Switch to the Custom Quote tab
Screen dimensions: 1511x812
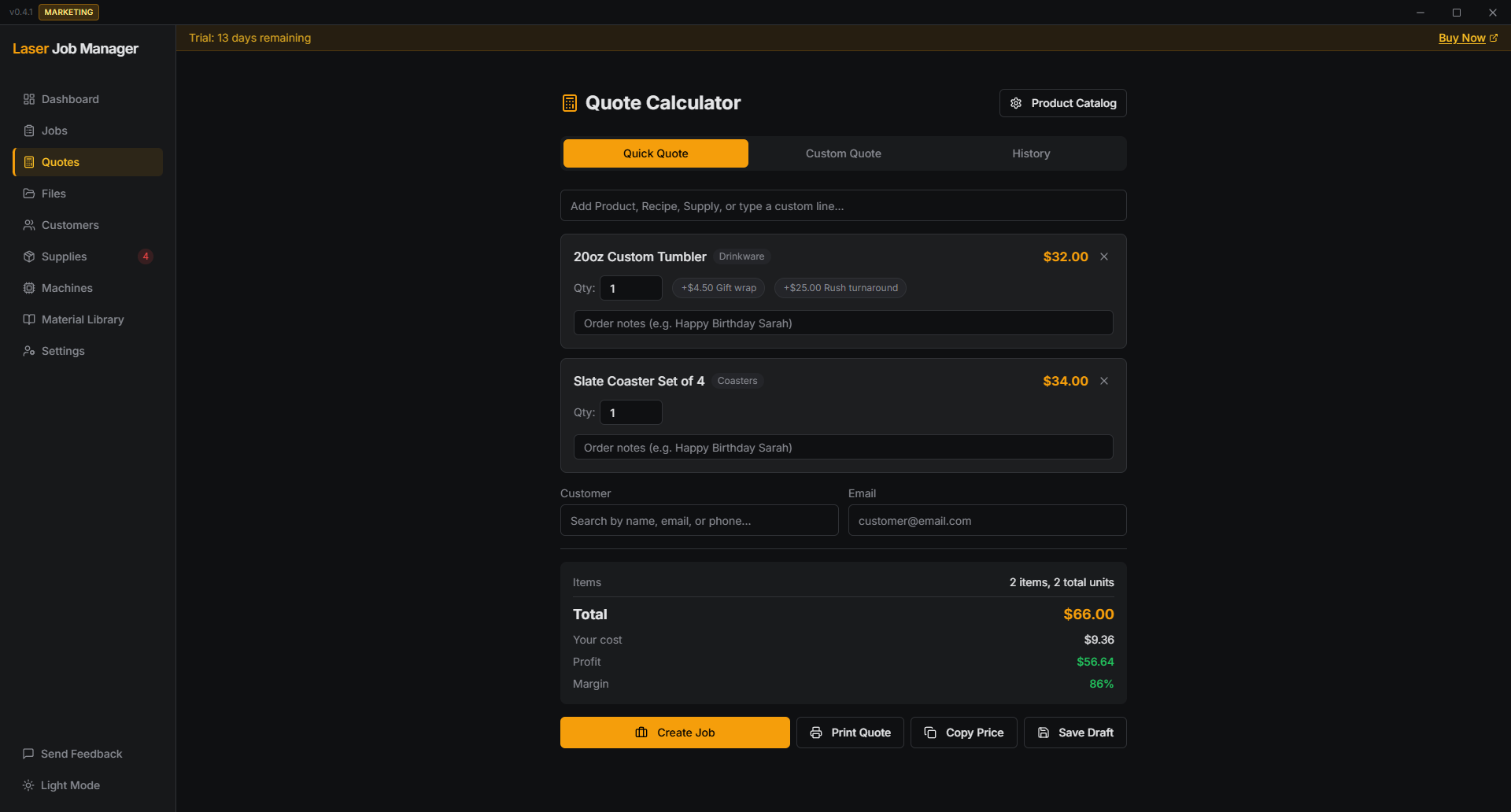843,153
